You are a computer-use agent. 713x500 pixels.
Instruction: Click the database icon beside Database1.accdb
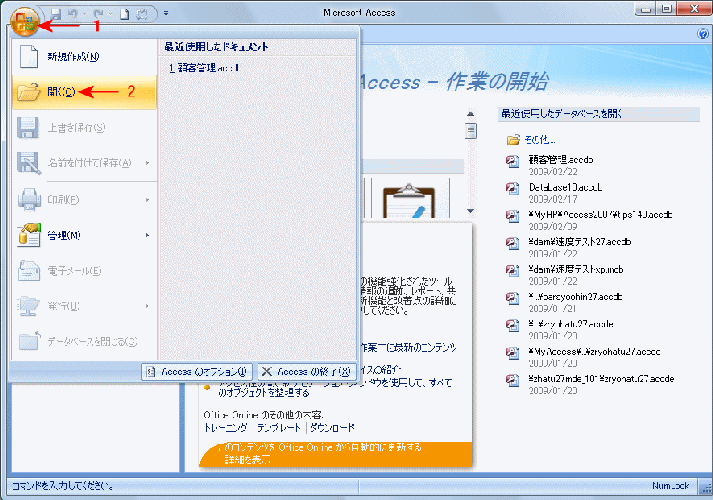pyautogui.click(x=512, y=189)
